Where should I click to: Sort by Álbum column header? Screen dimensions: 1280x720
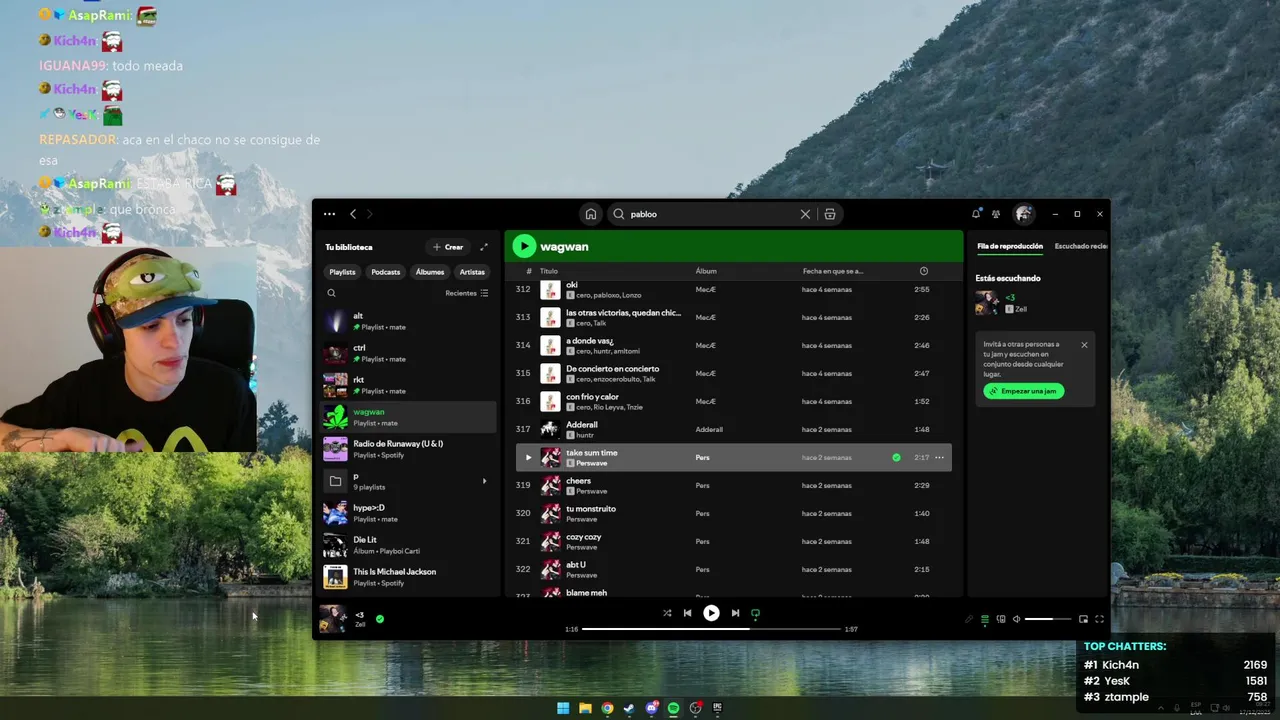(x=706, y=271)
